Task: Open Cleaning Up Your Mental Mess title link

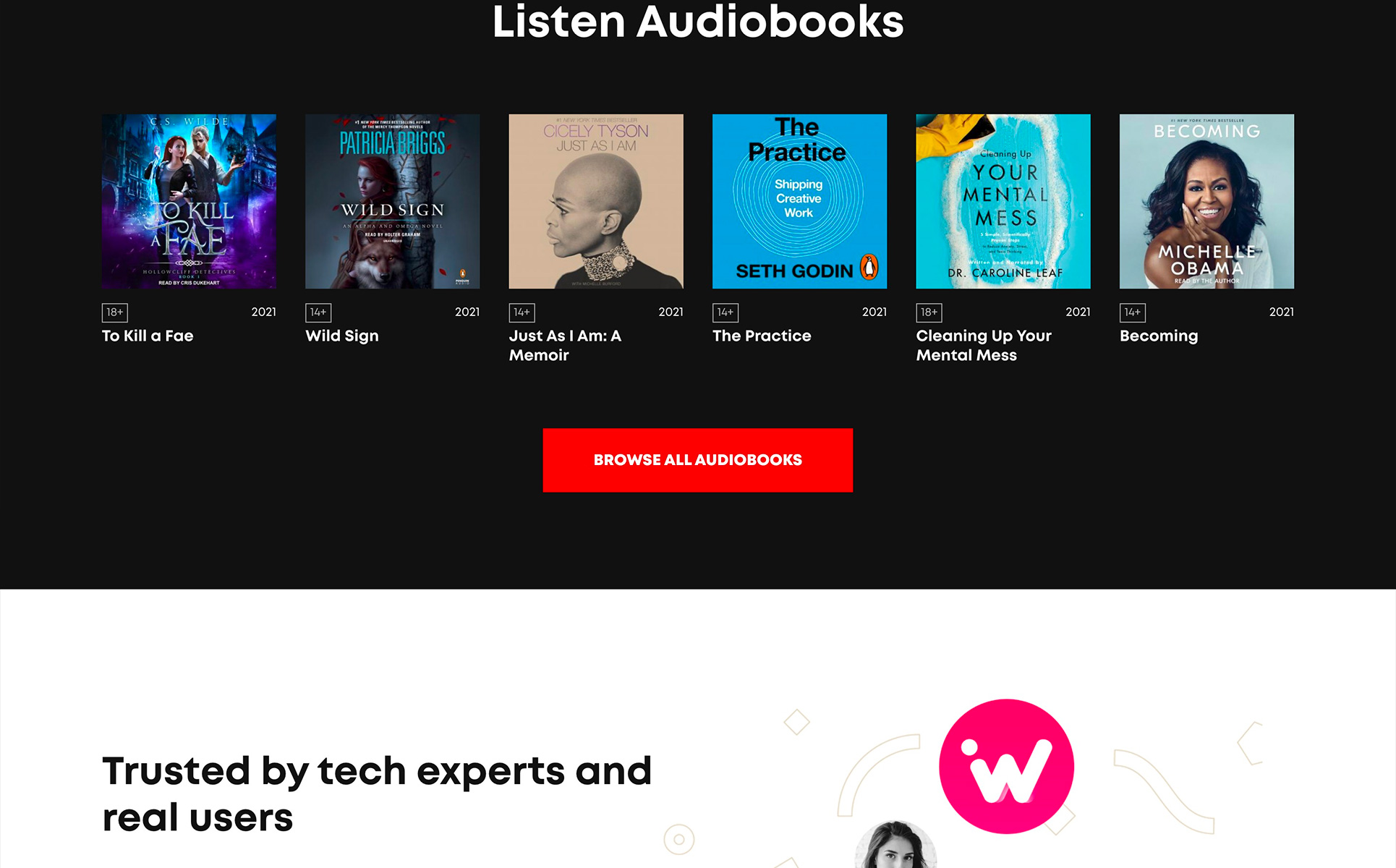Action: (x=984, y=345)
